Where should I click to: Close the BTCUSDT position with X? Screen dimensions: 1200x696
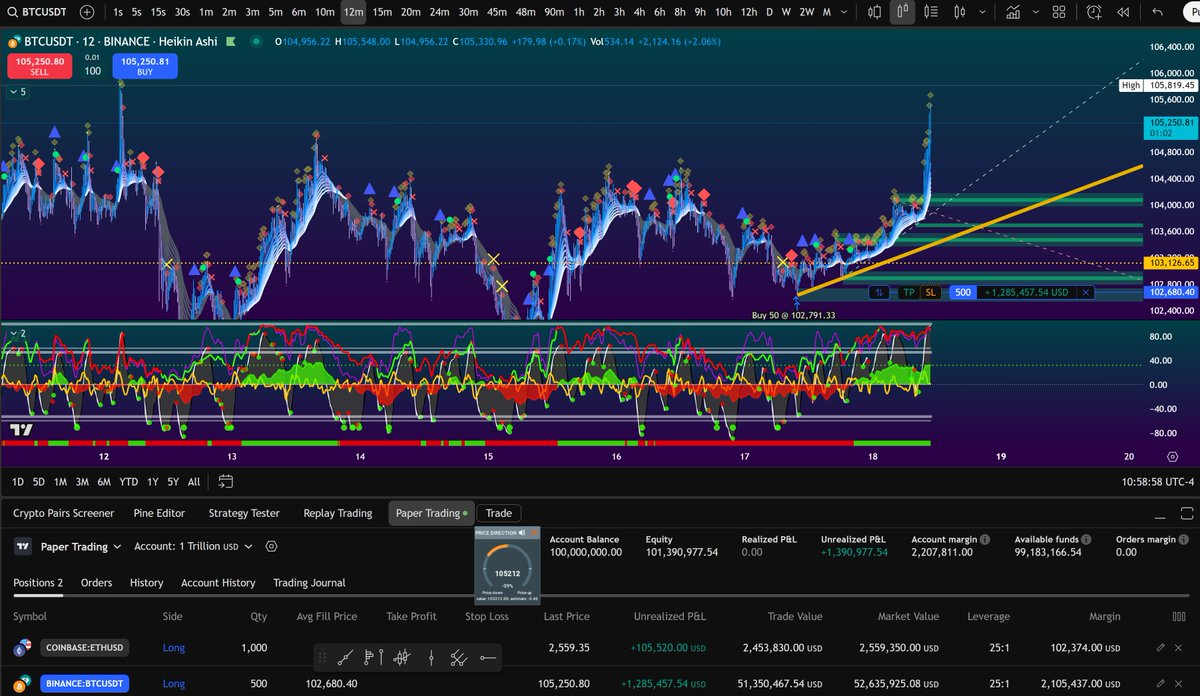pos(1178,684)
